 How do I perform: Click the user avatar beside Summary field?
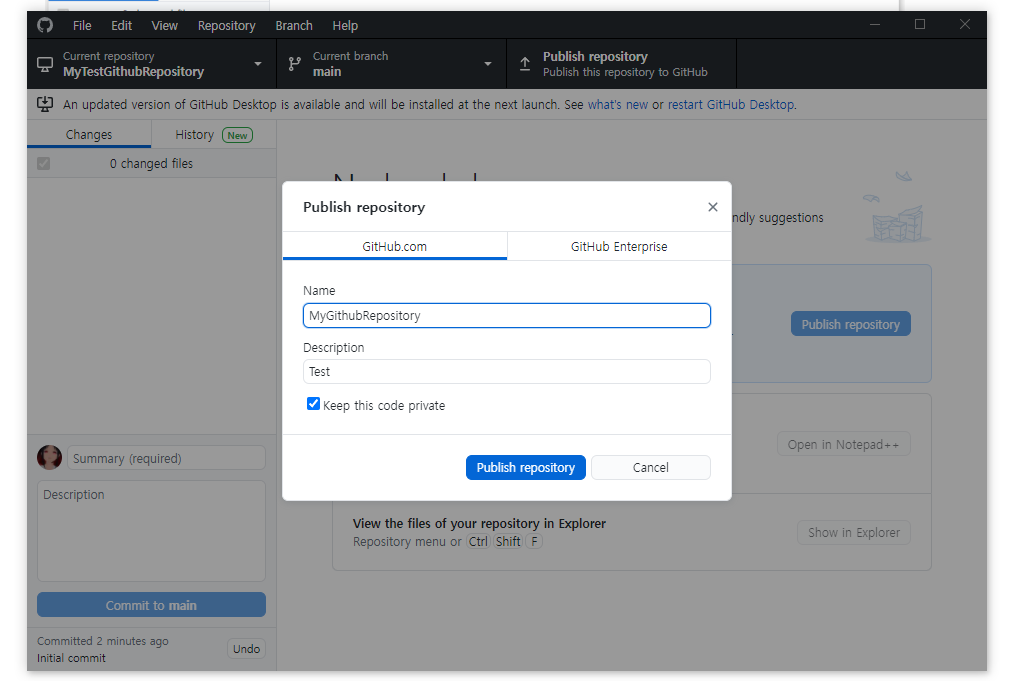tap(50, 457)
